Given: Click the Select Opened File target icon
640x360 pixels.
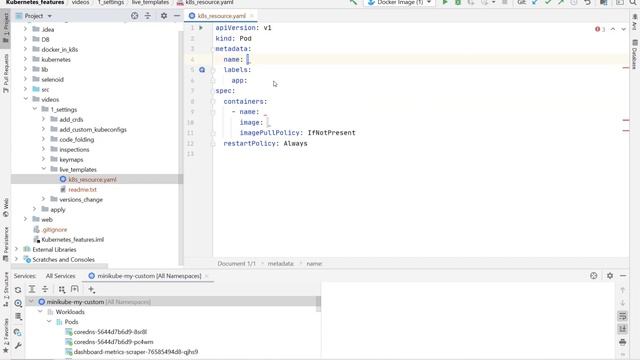Looking at the screenshot, I should click(134, 16).
